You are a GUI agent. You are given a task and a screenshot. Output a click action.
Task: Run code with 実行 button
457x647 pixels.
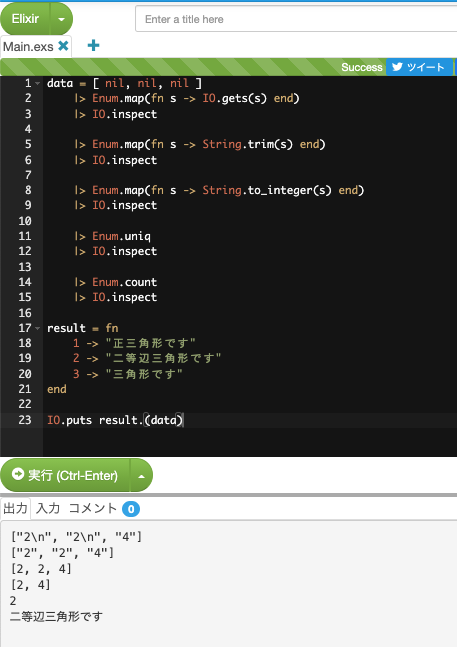65,475
